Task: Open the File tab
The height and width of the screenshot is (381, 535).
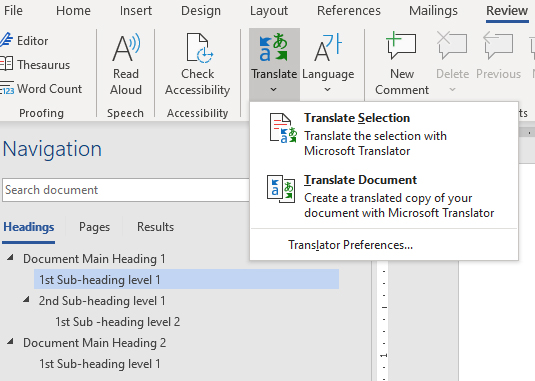Action: [x=13, y=11]
